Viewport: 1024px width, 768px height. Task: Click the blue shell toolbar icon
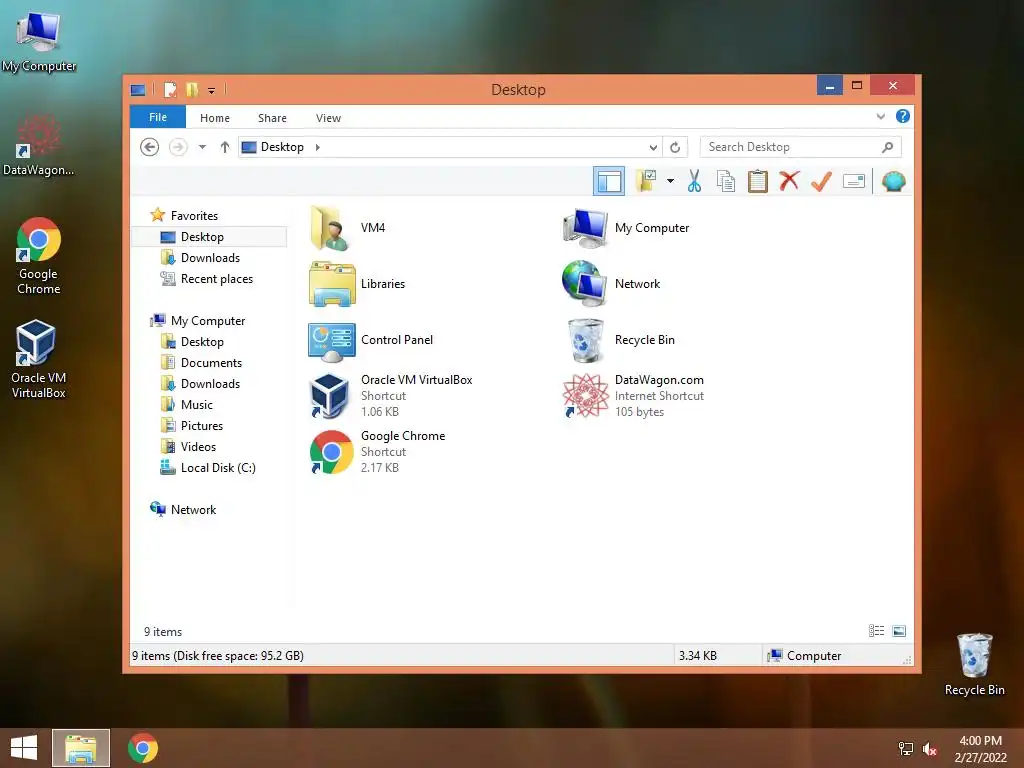pyautogui.click(x=893, y=181)
